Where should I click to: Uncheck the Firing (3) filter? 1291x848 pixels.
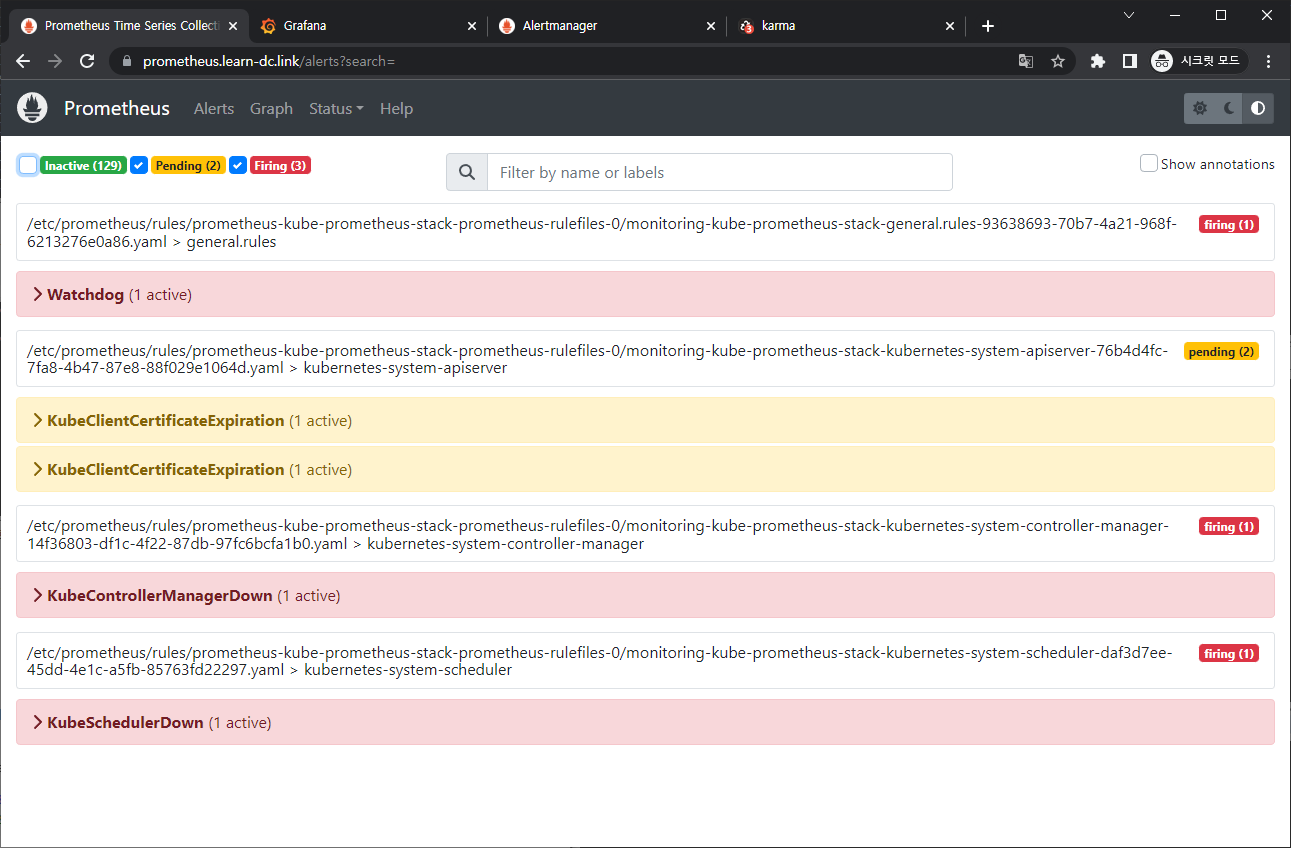[238, 165]
